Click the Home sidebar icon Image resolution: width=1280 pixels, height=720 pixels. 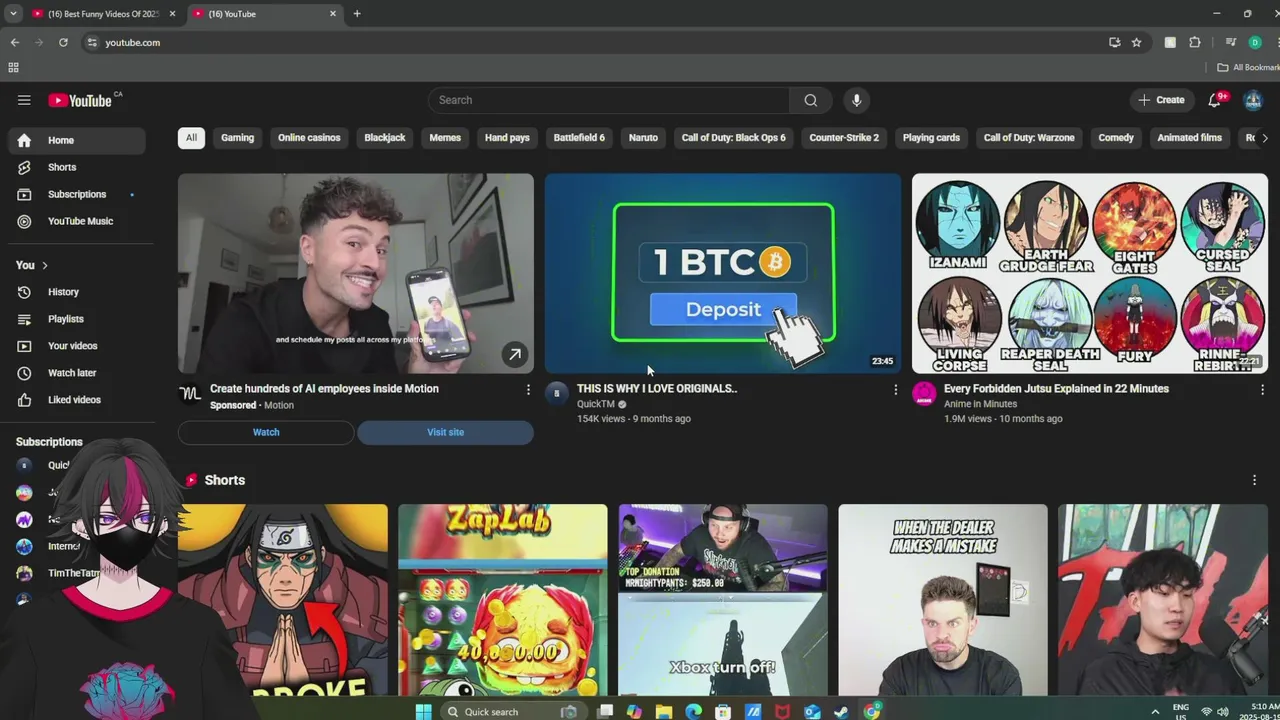(25, 141)
